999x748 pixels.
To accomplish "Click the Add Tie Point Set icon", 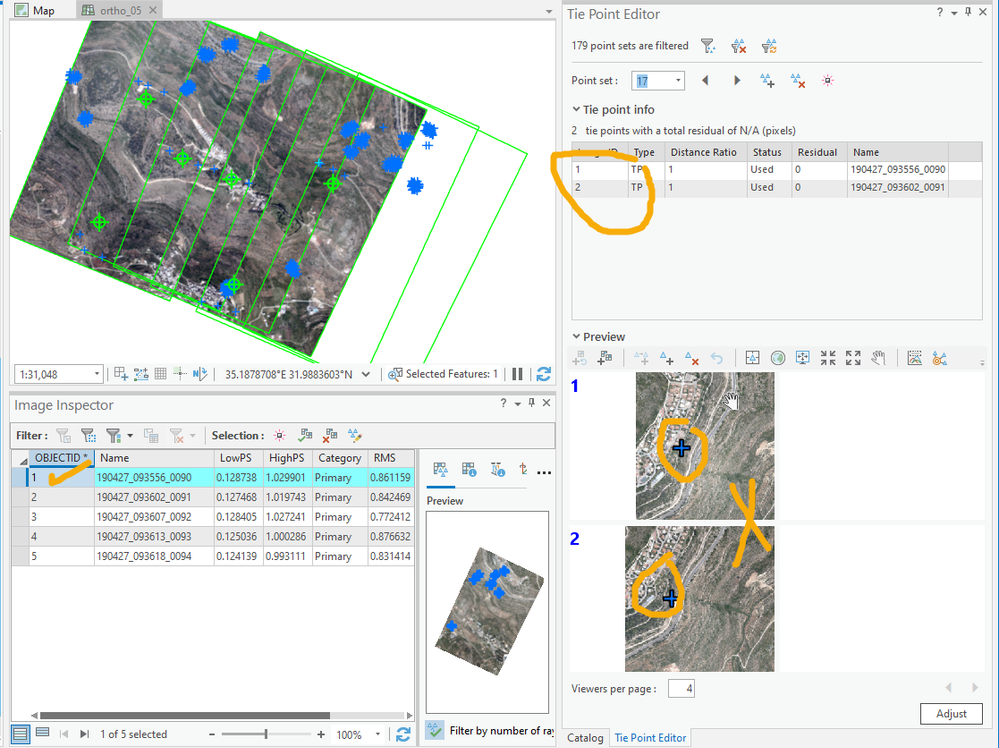I will [767, 81].
